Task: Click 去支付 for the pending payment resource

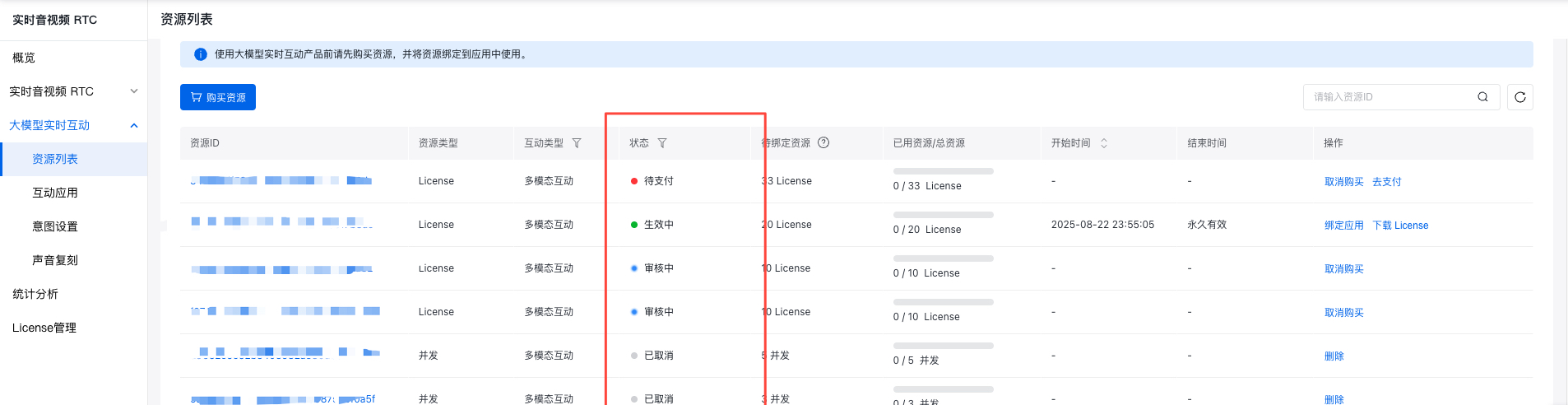Action: coord(1386,182)
